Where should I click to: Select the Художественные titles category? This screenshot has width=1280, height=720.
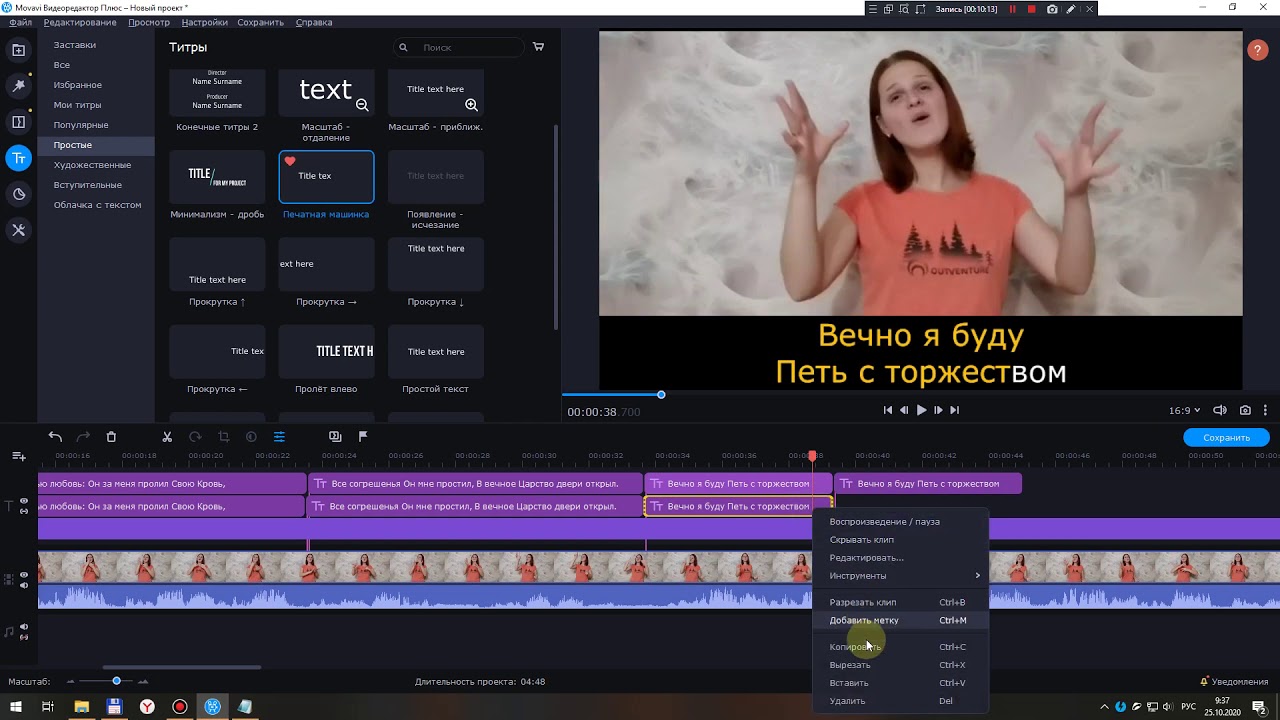pos(92,165)
